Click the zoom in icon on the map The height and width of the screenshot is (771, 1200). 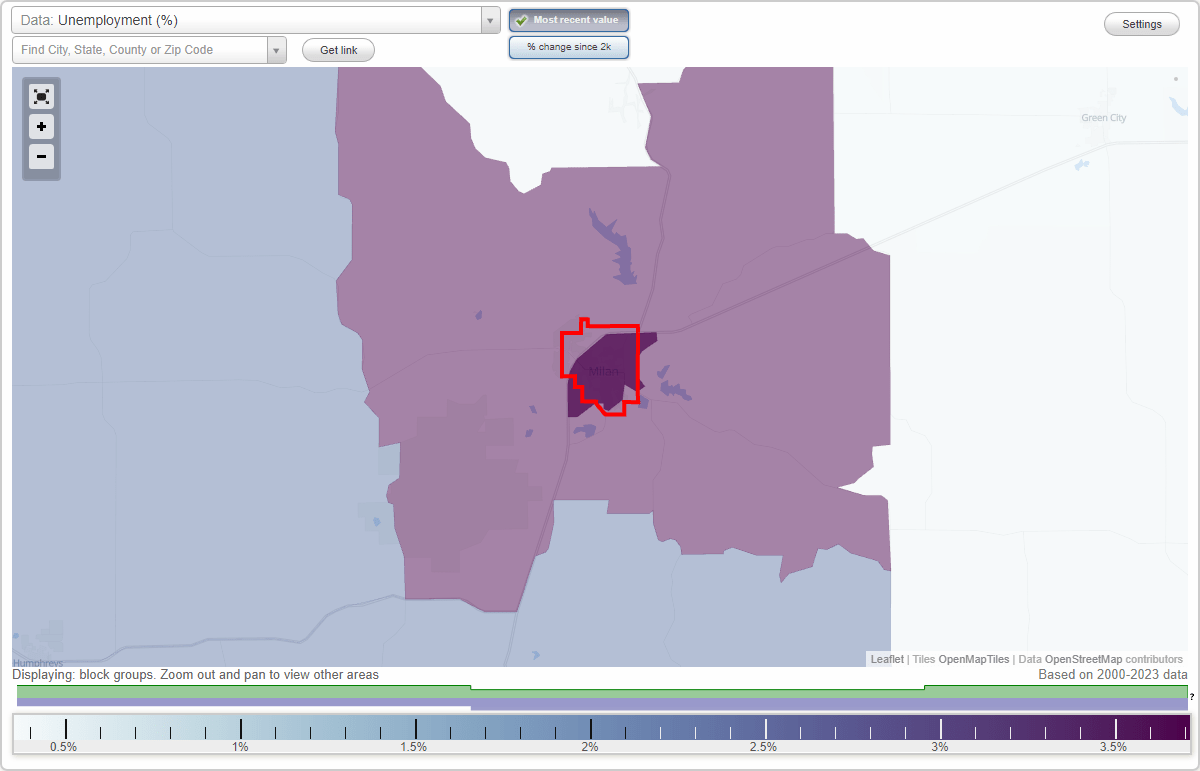coord(41,127)
